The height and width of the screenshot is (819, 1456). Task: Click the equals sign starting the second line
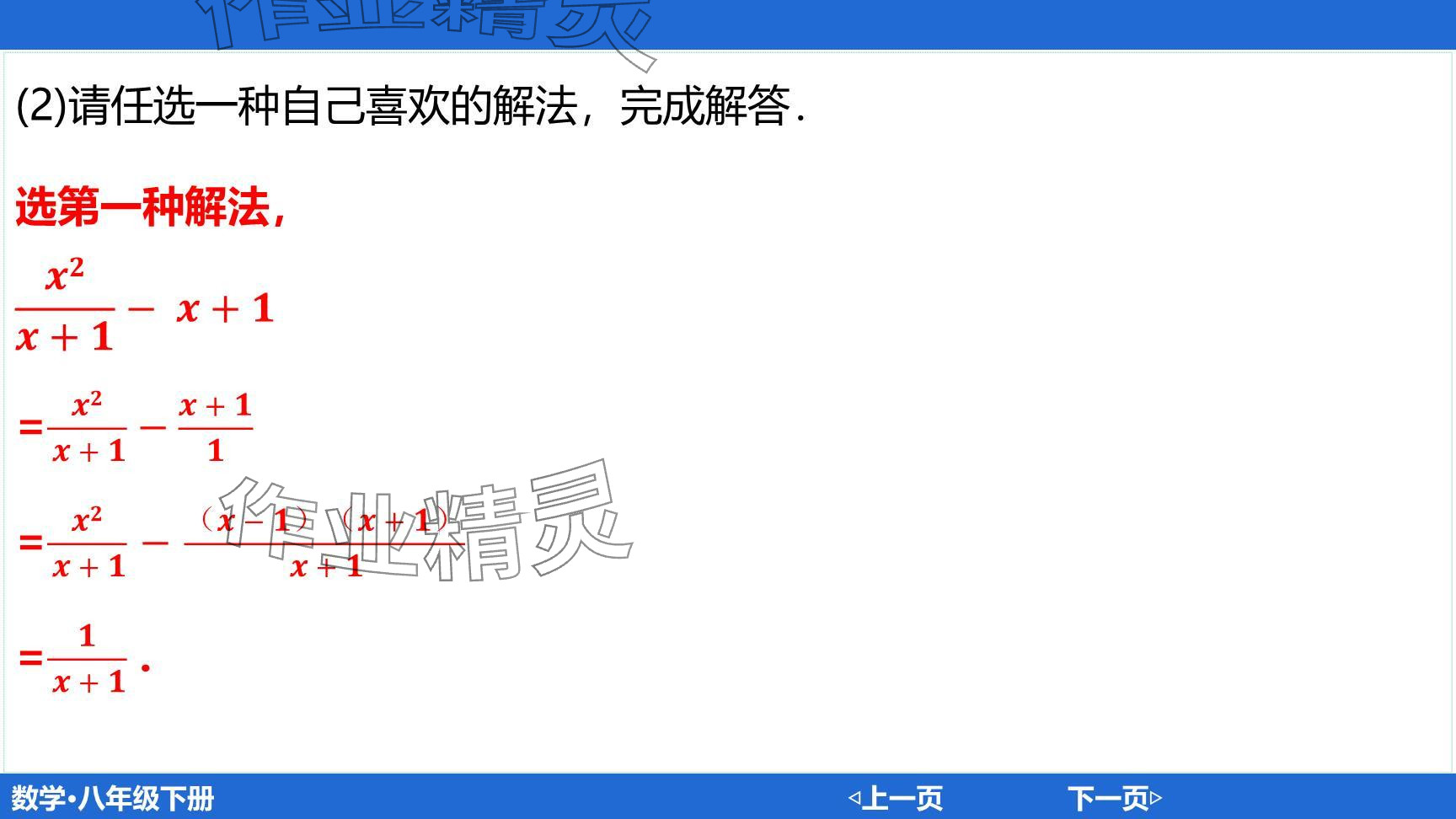point(30,427)
